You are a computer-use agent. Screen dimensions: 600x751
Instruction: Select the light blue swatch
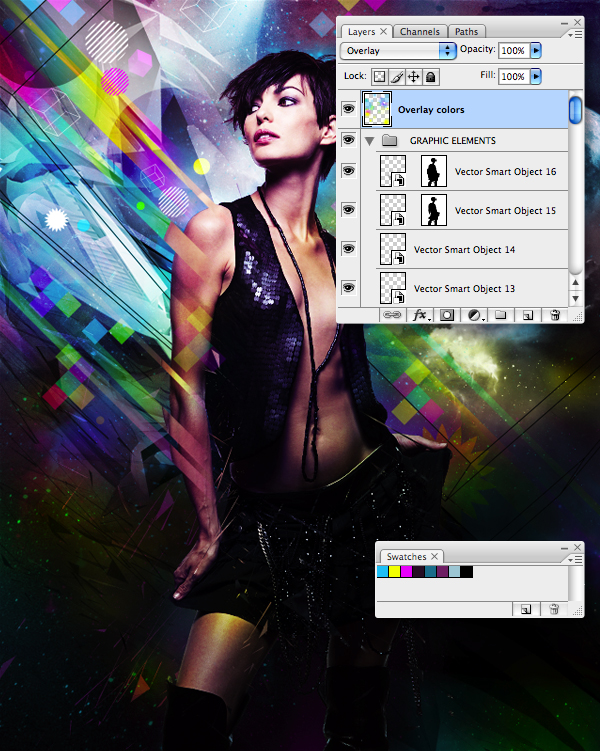tap(454, 571)
